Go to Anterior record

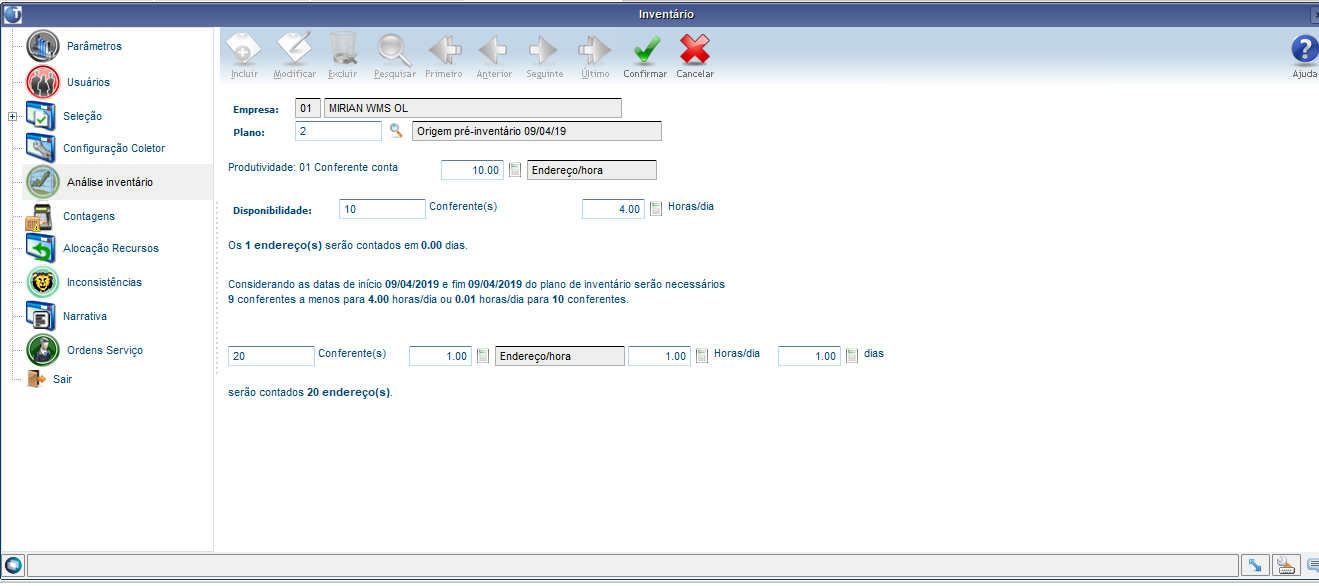point(494,55)
